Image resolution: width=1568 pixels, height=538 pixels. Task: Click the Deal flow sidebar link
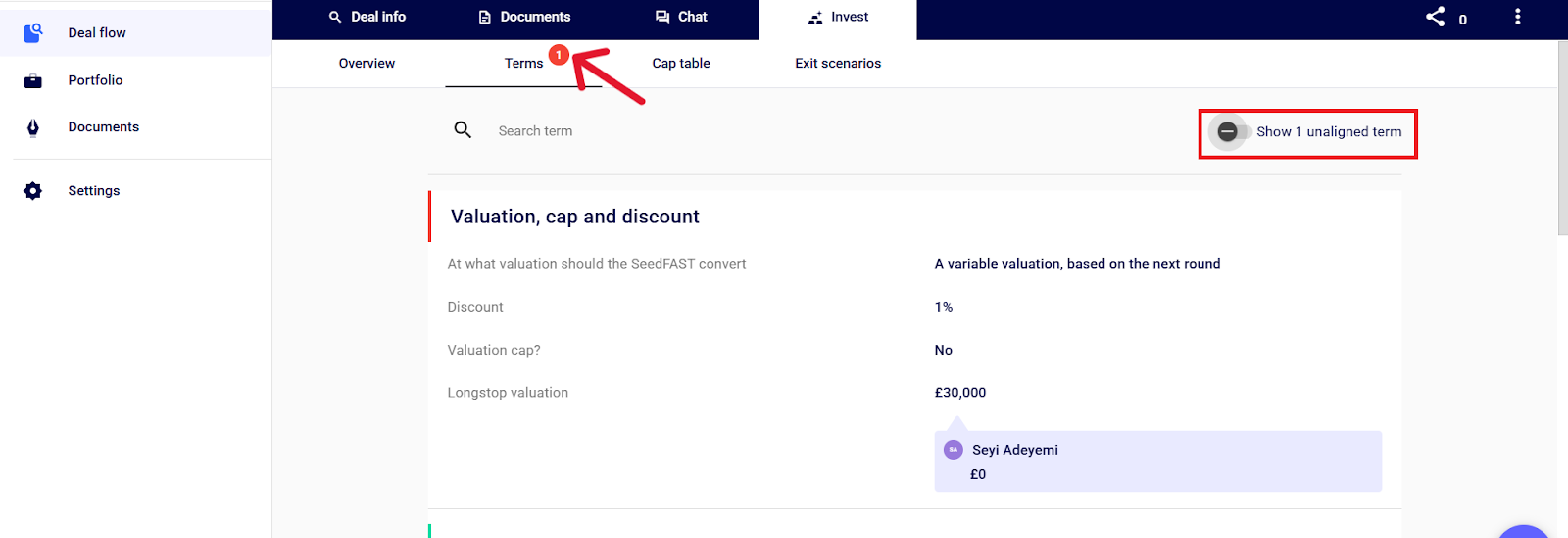(x=97, y=33)
